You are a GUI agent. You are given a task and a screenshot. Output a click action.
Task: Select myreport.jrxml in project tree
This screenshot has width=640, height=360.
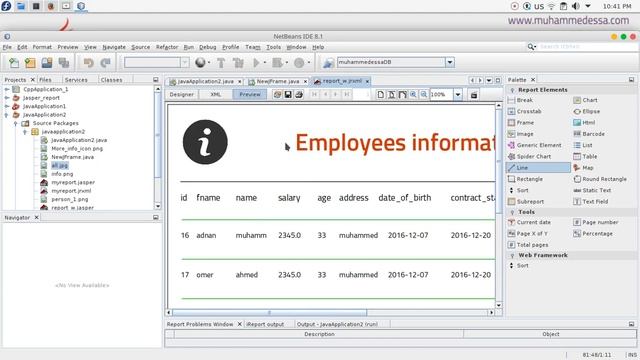tap(71, 191)
